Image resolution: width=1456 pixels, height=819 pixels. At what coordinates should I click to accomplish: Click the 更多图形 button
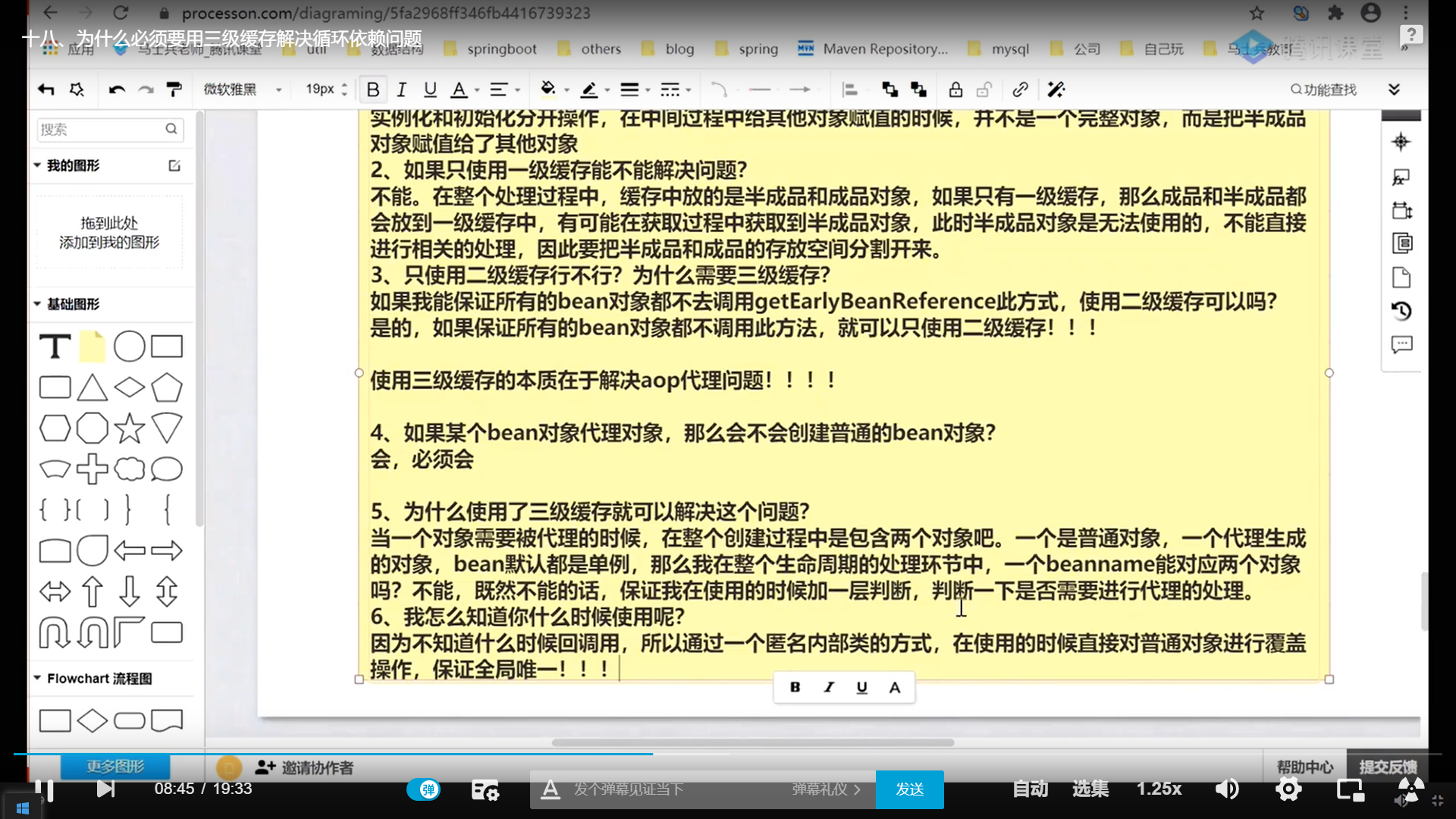click(x=115, y=766)
